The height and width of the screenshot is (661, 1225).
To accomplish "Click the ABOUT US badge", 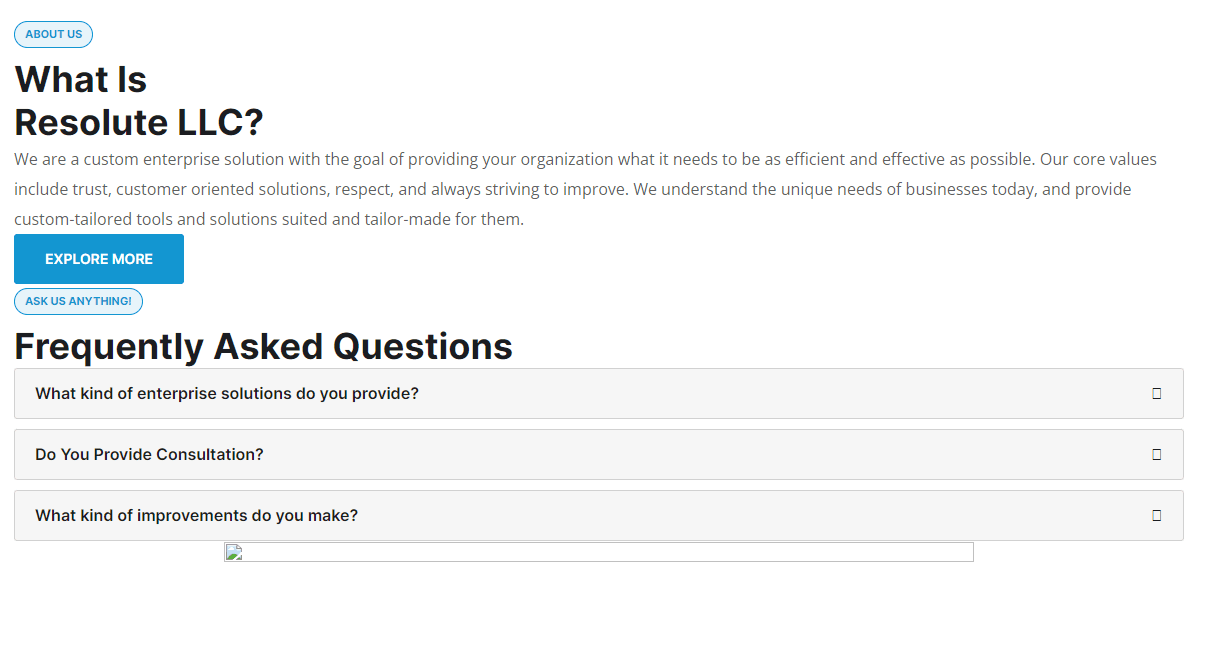I will pyautogui.click(x=54, y=35).
